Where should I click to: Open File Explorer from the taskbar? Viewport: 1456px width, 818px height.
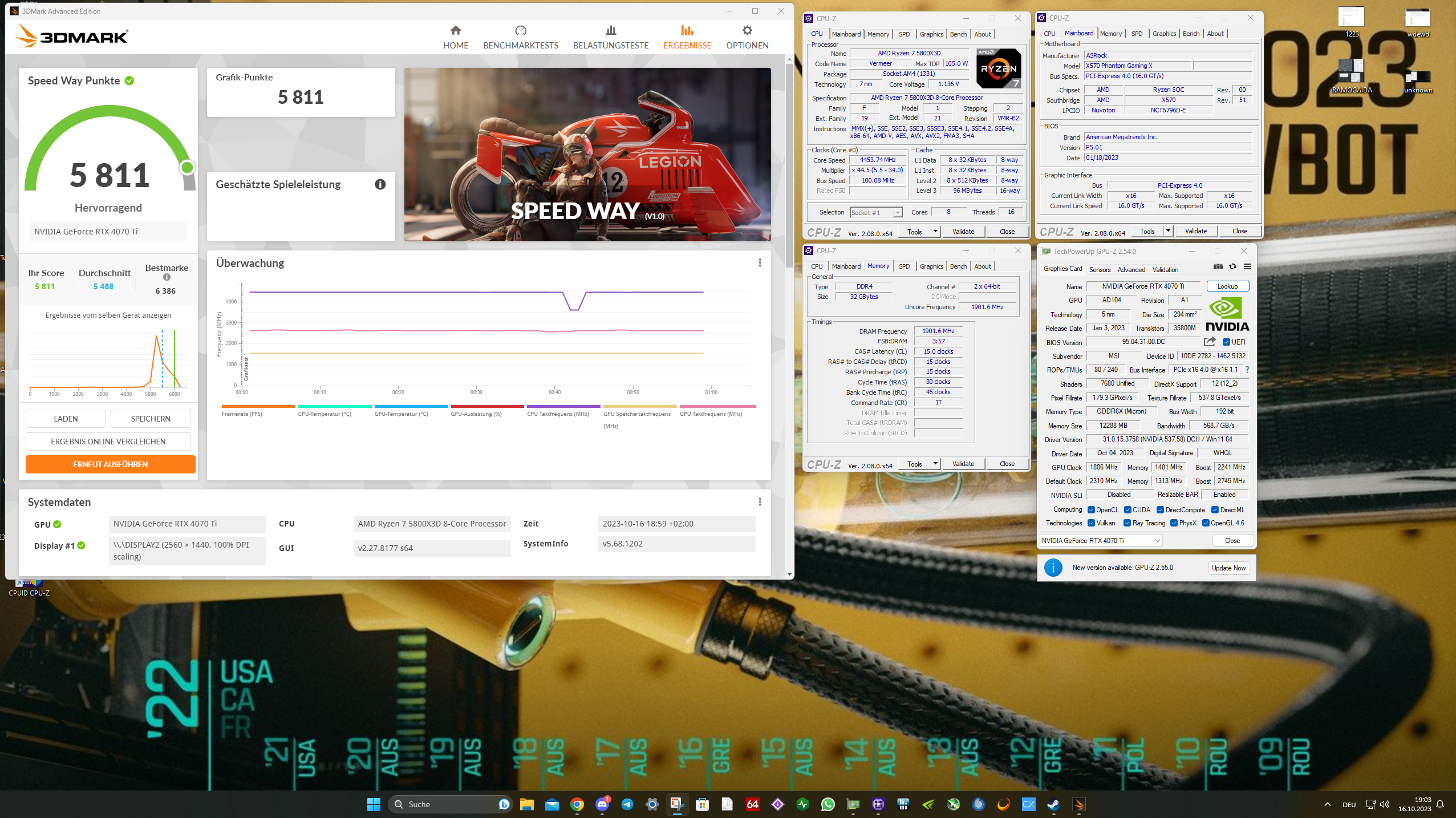526,804
